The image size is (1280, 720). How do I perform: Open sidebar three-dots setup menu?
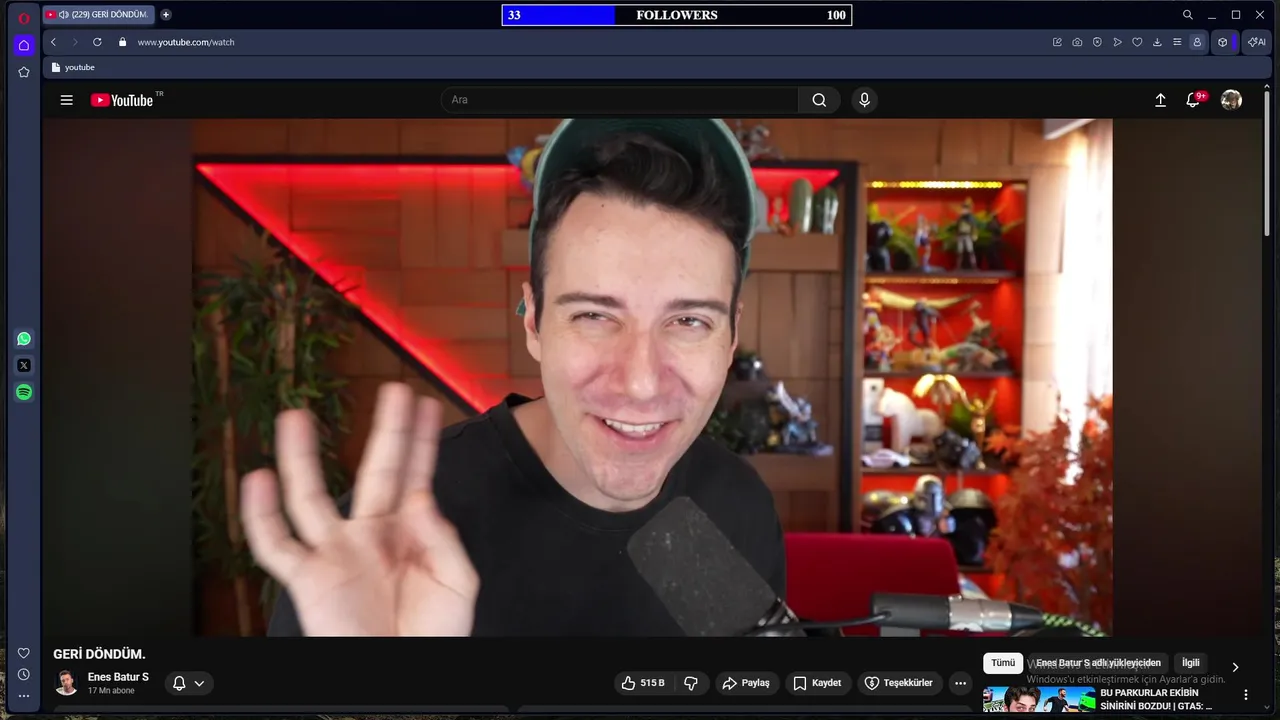(x=24, y=696)
